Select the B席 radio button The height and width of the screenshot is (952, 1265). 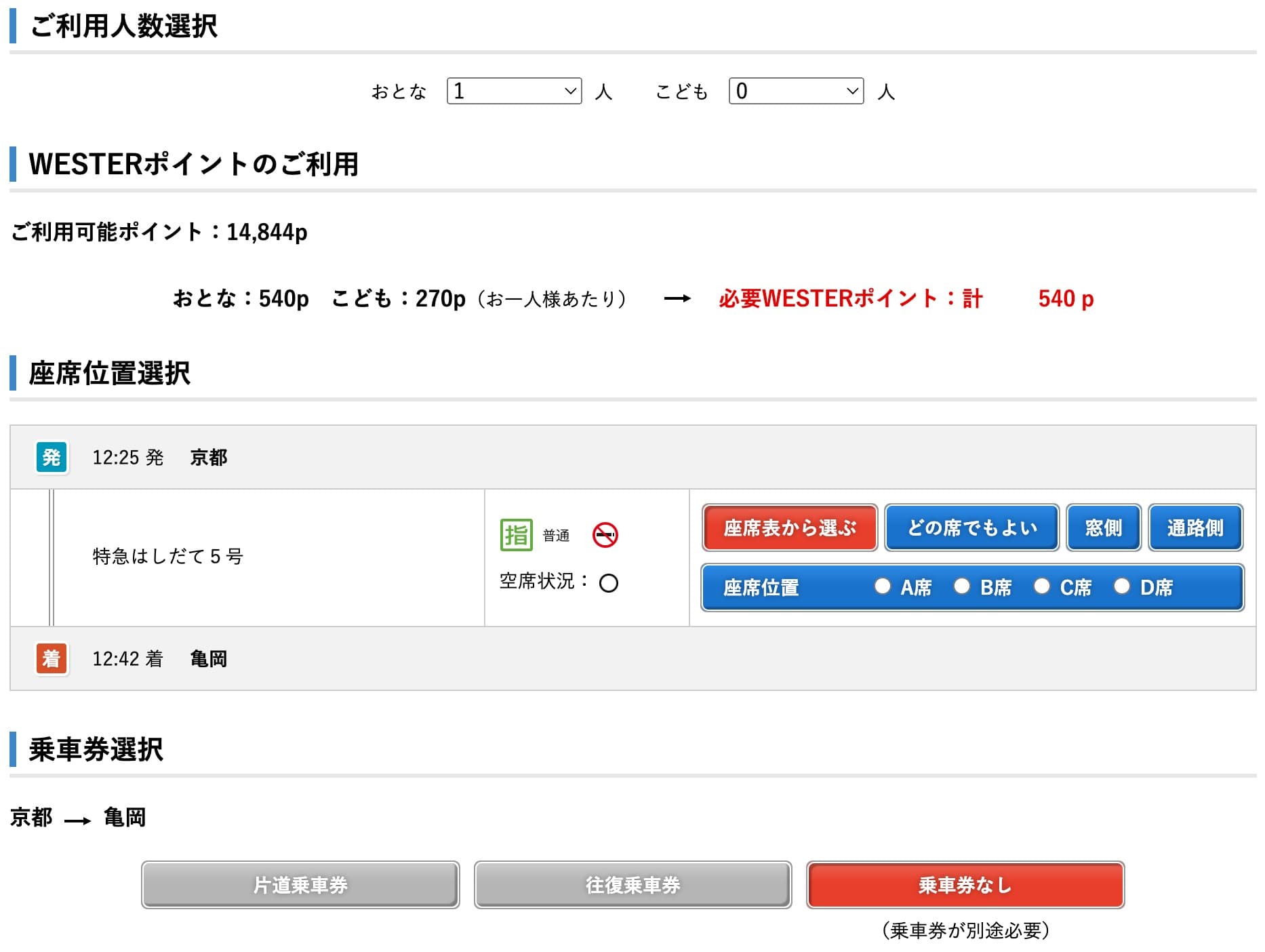click(x=962, y=586)
